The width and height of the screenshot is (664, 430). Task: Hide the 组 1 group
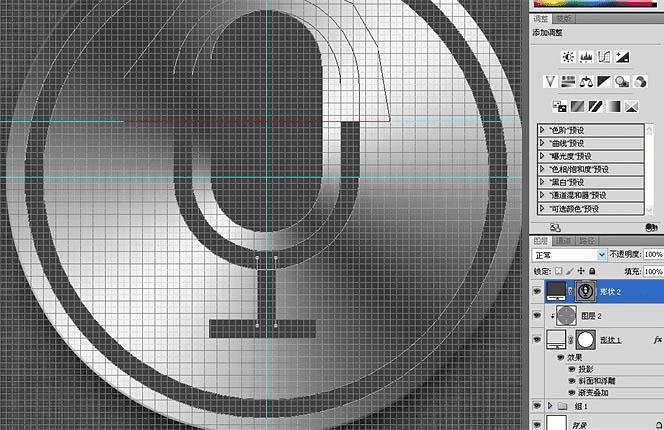point(537,406)
